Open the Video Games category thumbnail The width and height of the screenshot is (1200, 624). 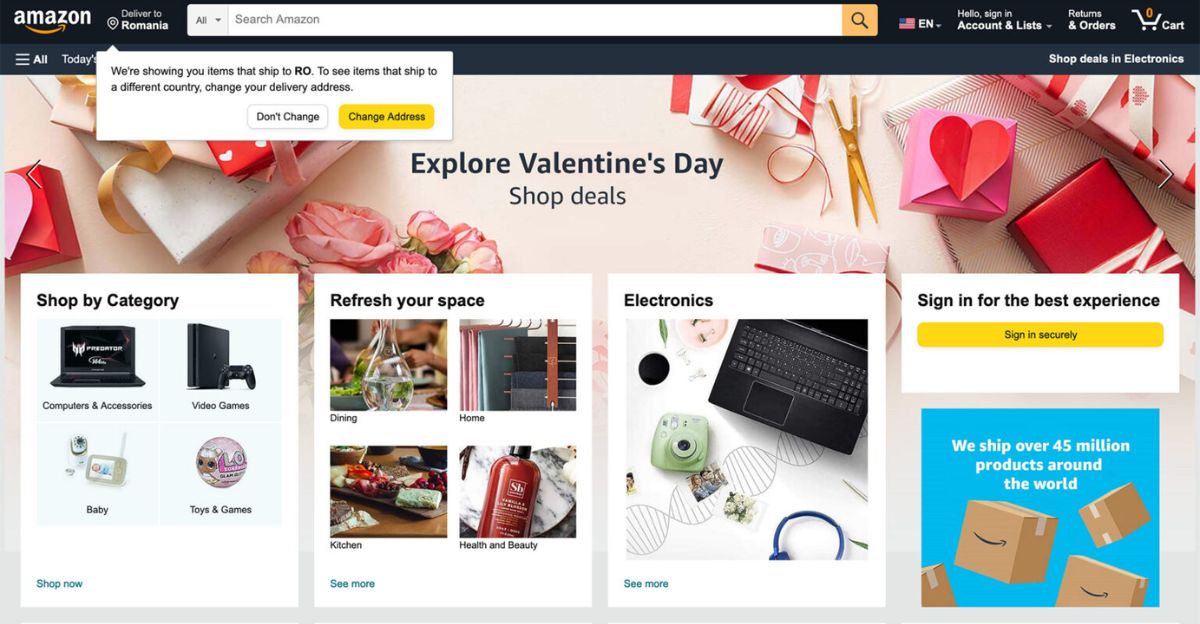point(220,366)
